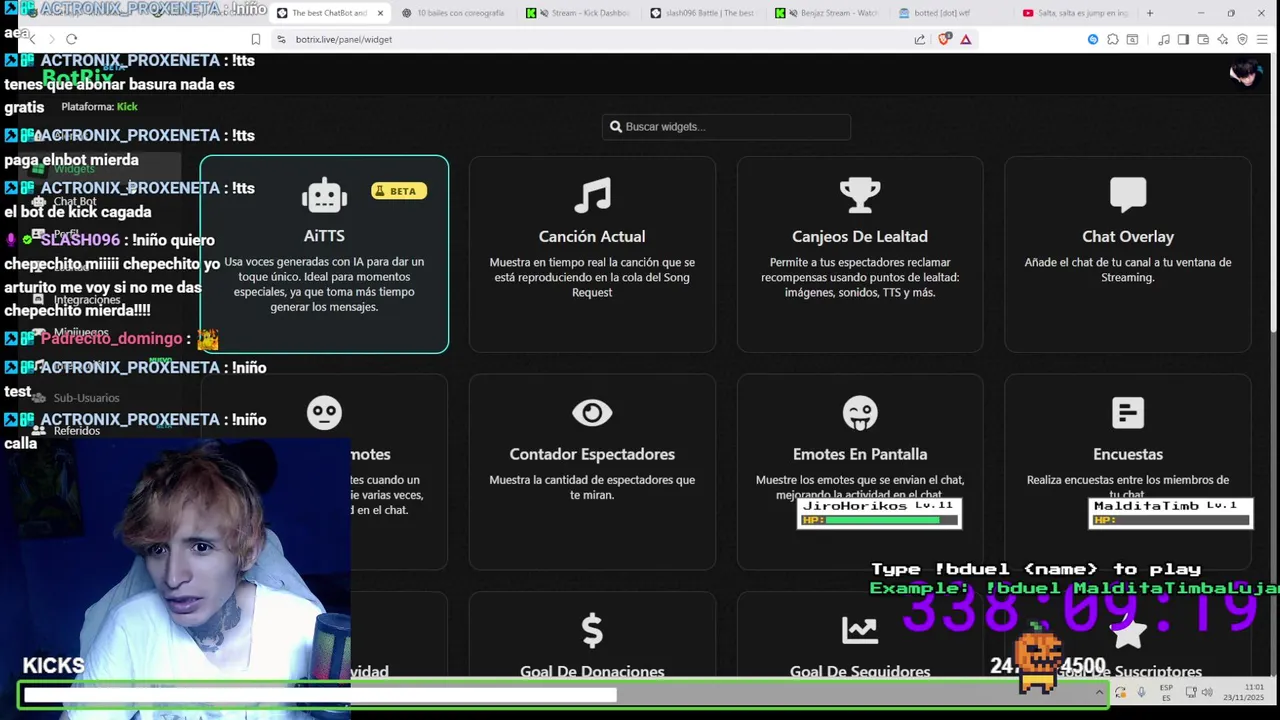The image size is (1280, 720).
Task: Open the browser hamburger menu
Action: tap(1262, 39)
